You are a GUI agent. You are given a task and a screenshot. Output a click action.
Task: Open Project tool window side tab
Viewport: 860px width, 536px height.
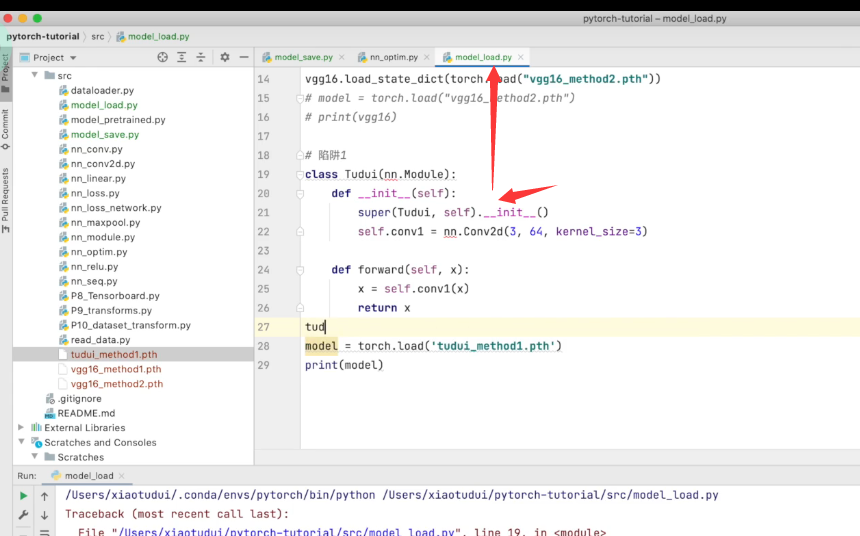tap(5, 72)
